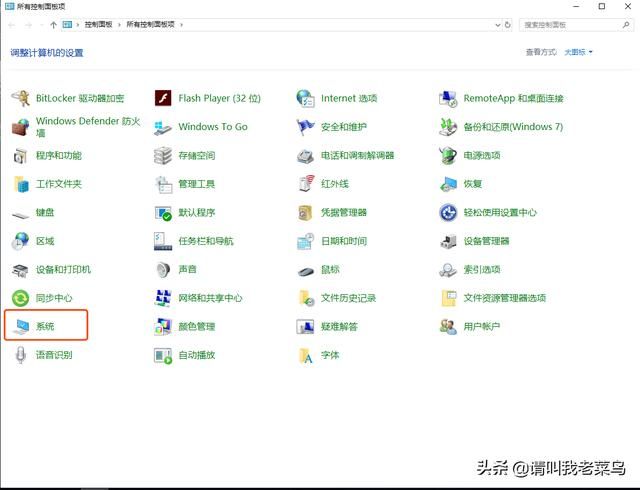Open the 语音识别 microphone icon

tap(20, 355)
